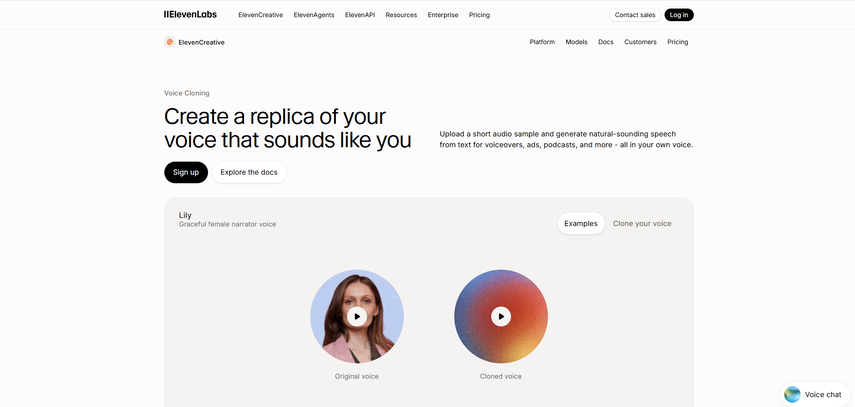This screenshot has width=855, height=407.
Task: Click the 'Voice Cloning' label text
Action: click(186, 93)
